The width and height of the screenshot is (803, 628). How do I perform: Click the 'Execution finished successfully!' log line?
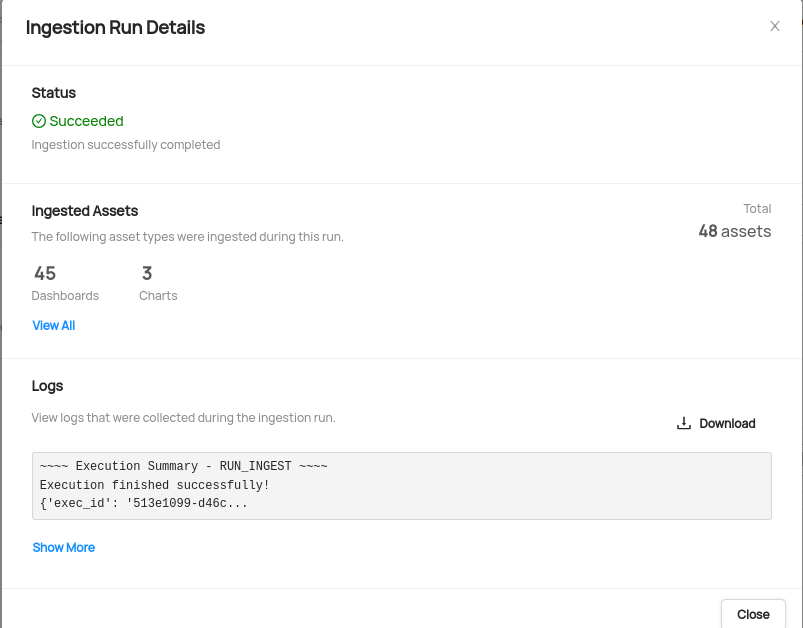(155, 485)
